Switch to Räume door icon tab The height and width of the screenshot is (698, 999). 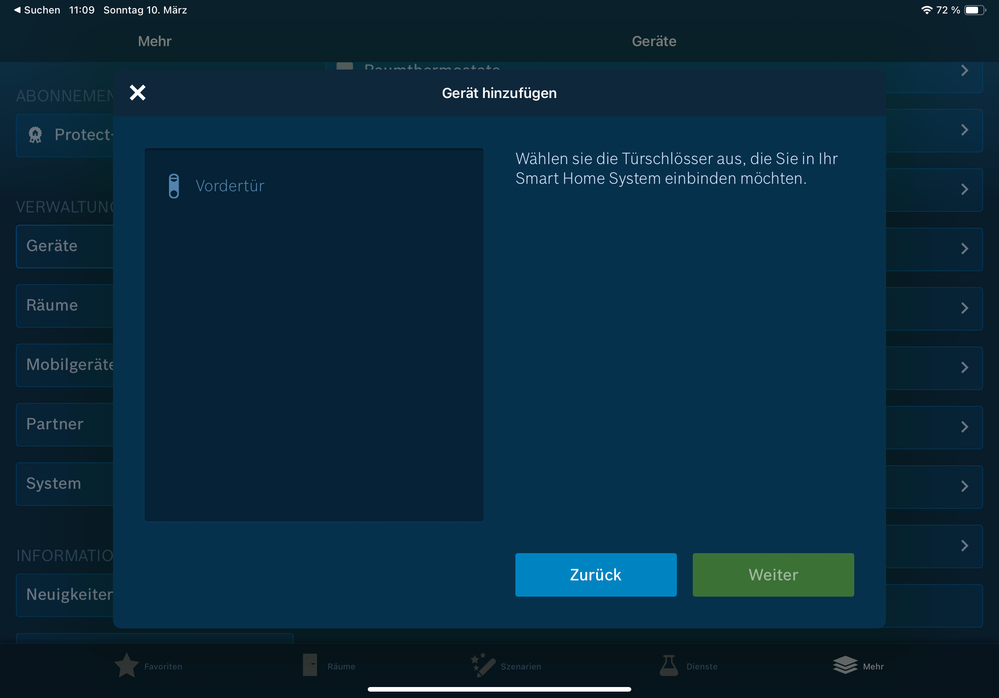[x=311, y=666]
